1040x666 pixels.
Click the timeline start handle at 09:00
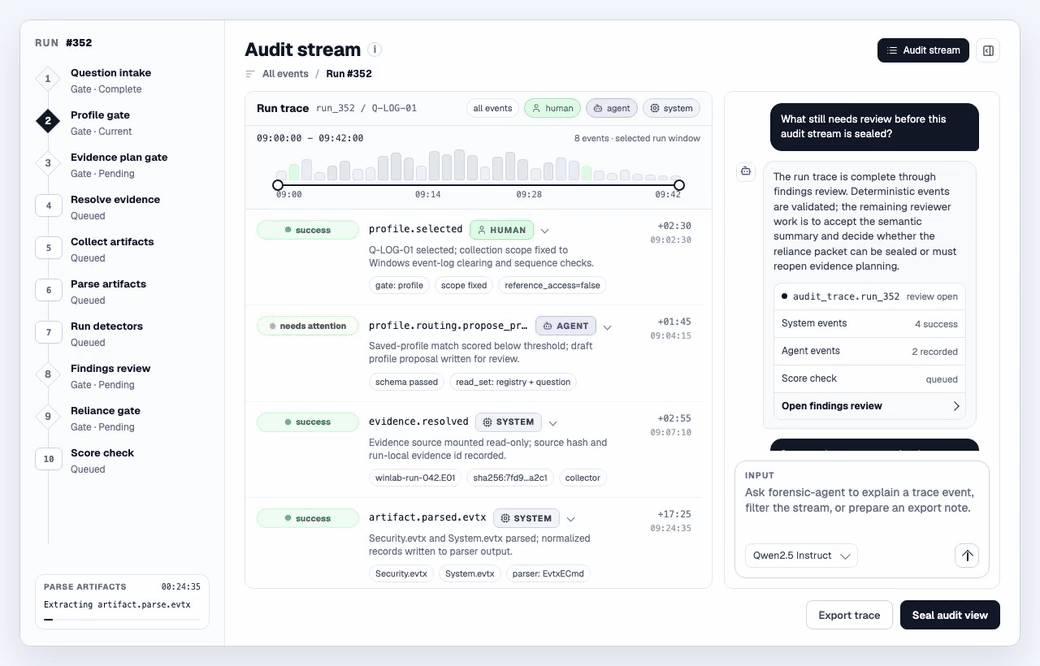[278, 185]
